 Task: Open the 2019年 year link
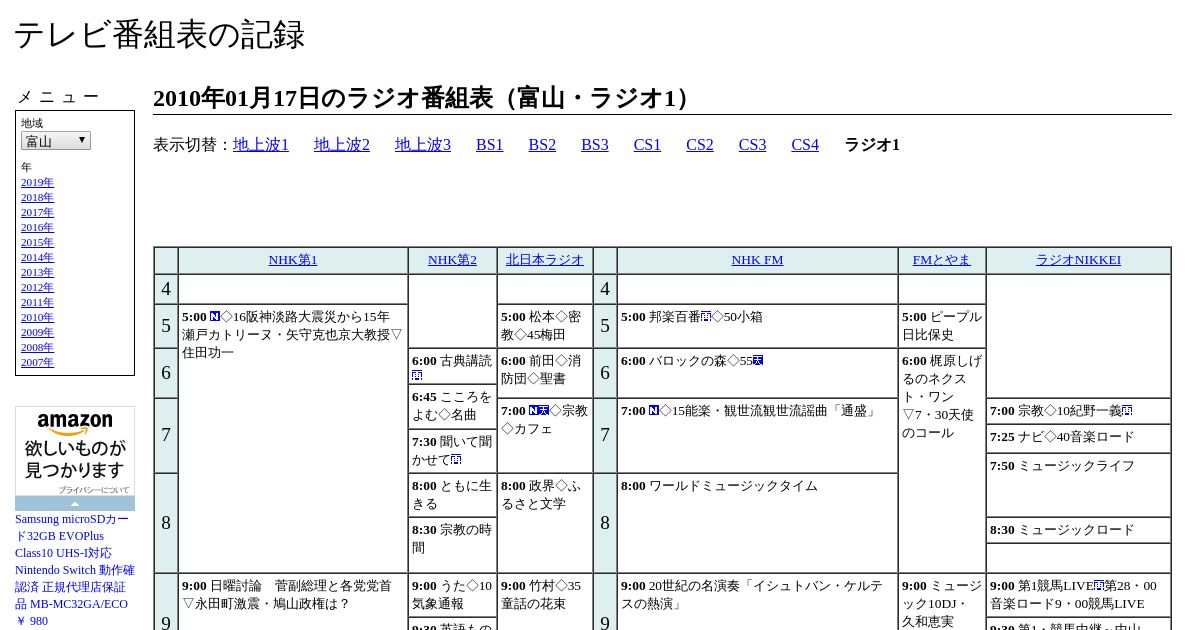coord(37,183)
